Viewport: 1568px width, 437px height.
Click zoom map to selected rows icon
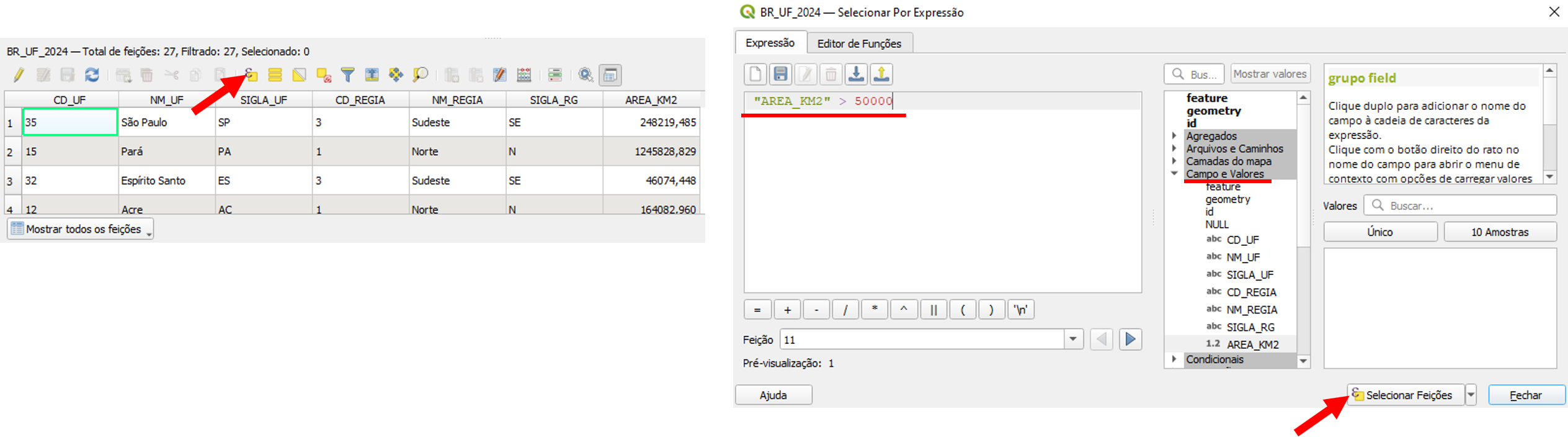tap(421, 75)
